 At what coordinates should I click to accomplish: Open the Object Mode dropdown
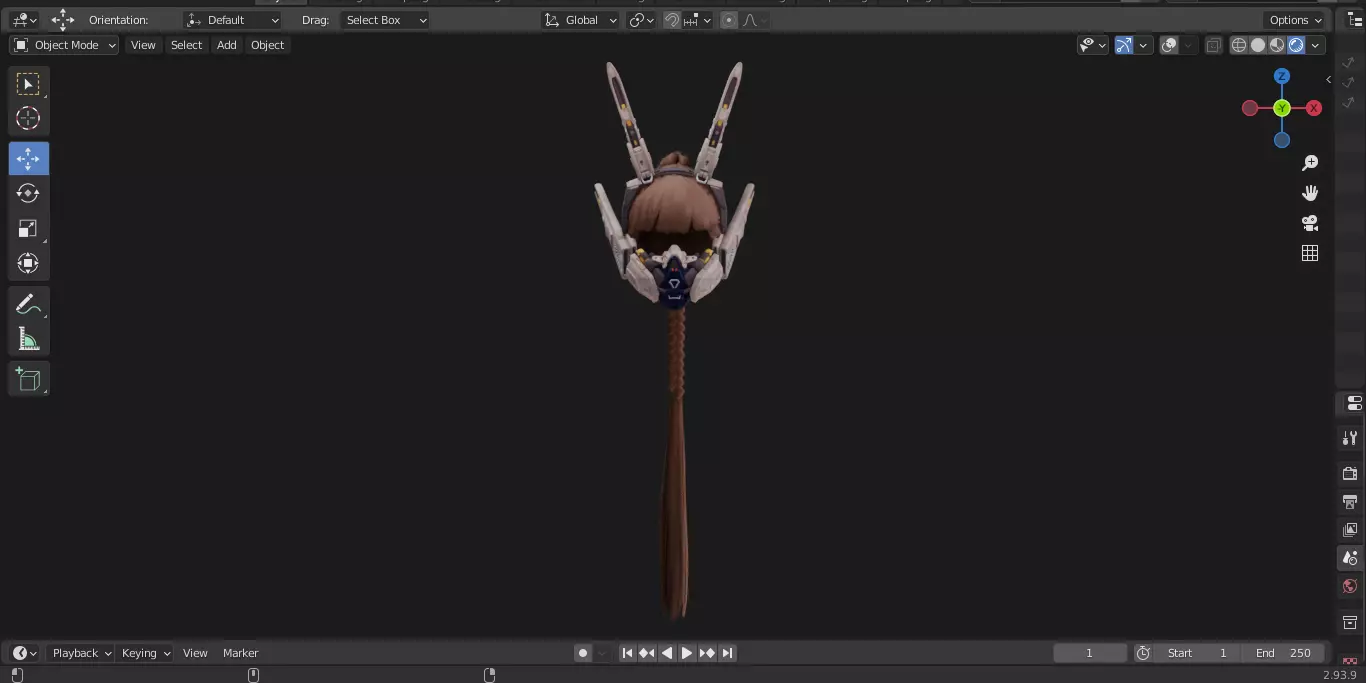64,45
